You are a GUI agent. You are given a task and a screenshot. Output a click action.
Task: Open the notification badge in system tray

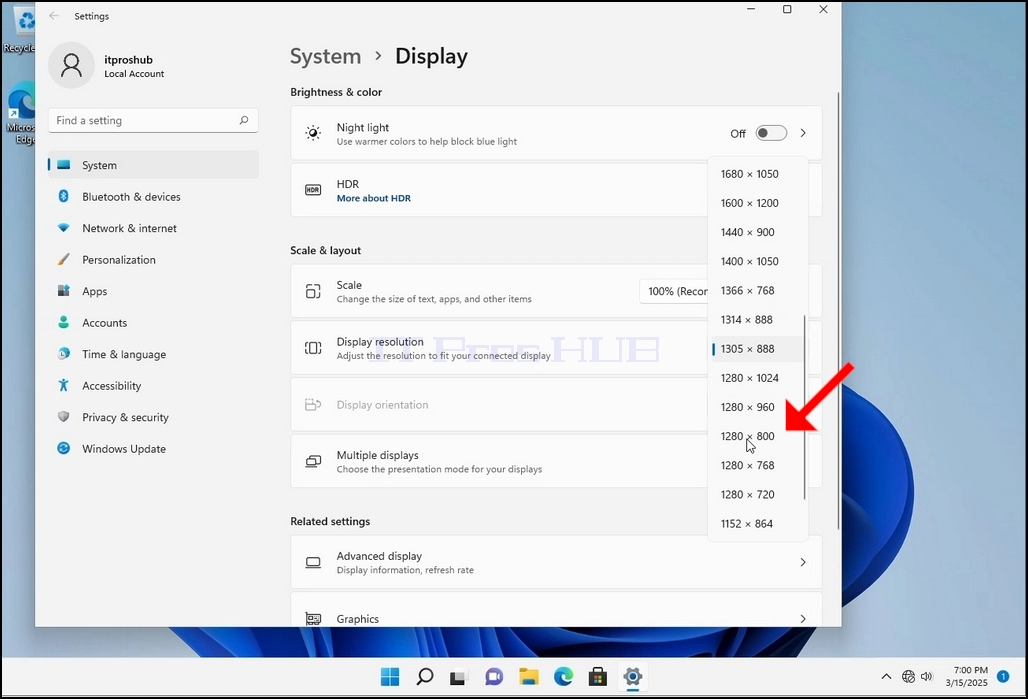click(x=1003, y=676)
